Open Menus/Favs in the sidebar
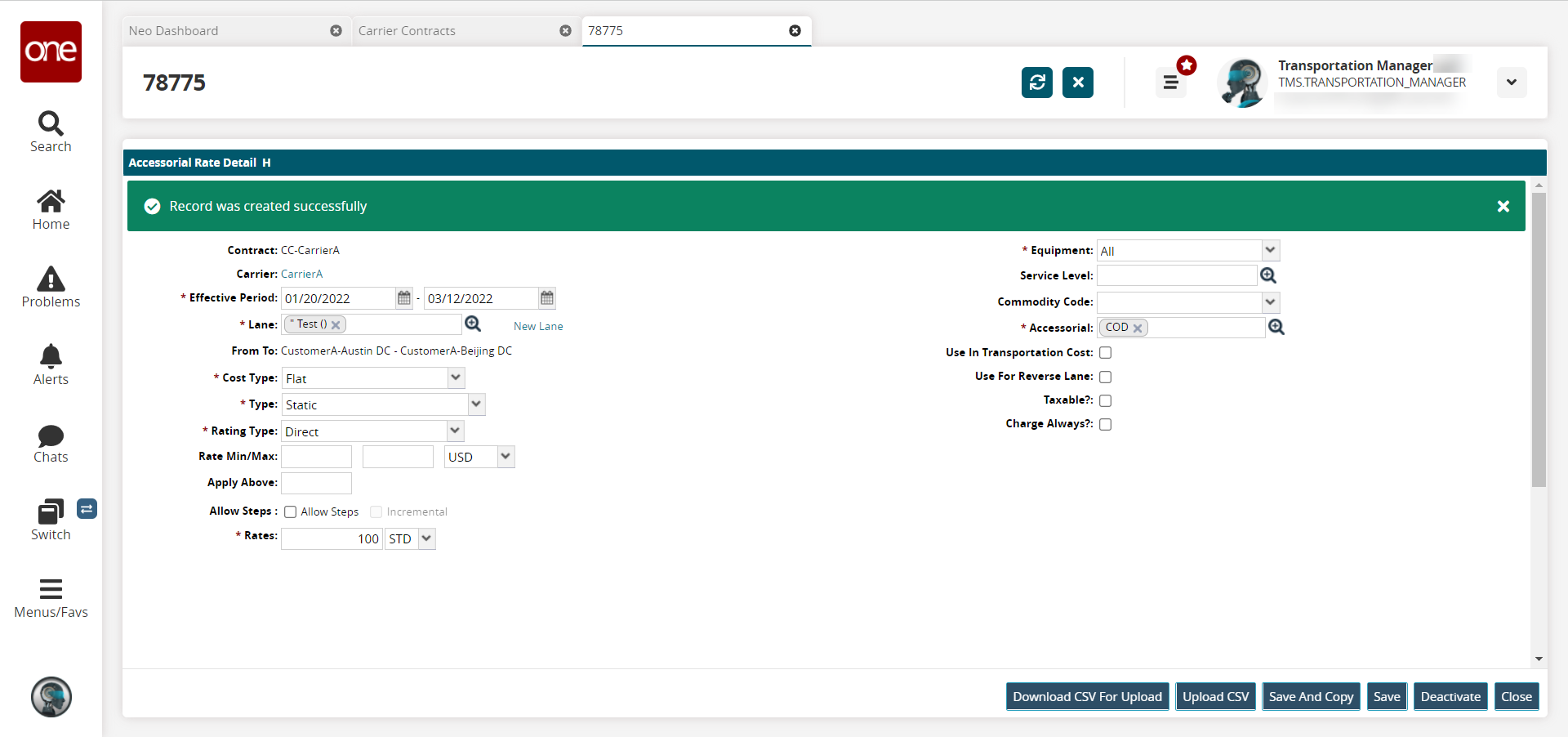Screen dimensions: 1568x737 [51, 599]
